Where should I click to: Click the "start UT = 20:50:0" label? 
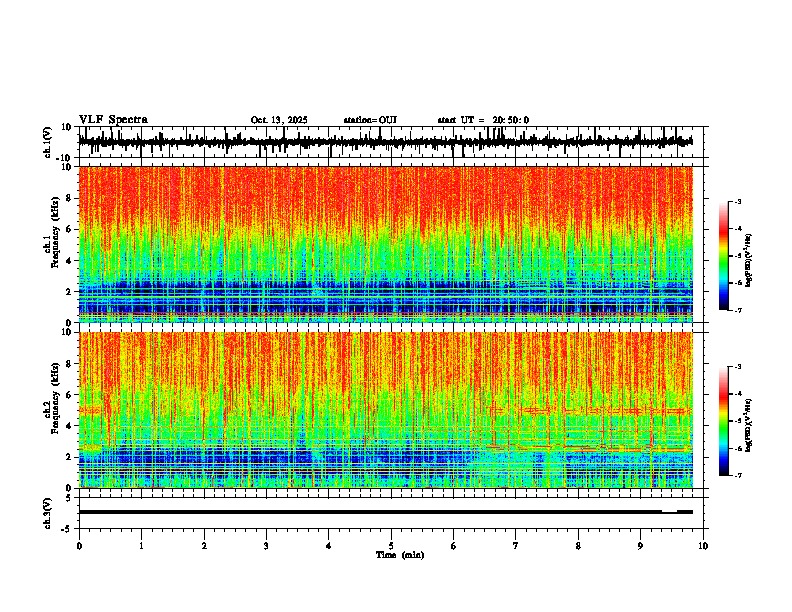click(x=483, y=120)
